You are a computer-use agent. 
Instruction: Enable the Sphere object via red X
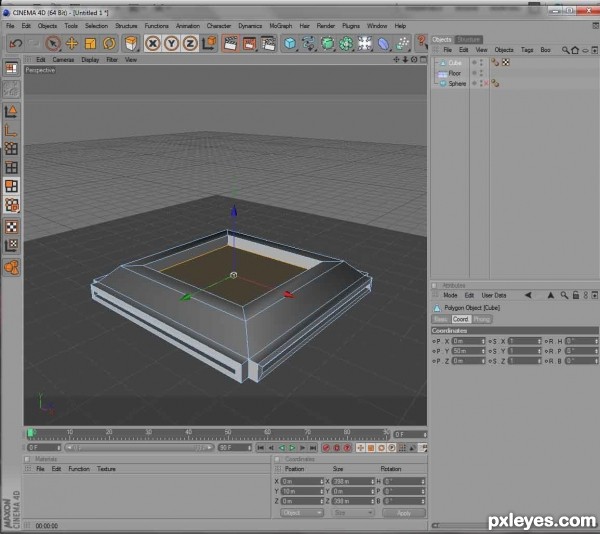pos(486,83)
